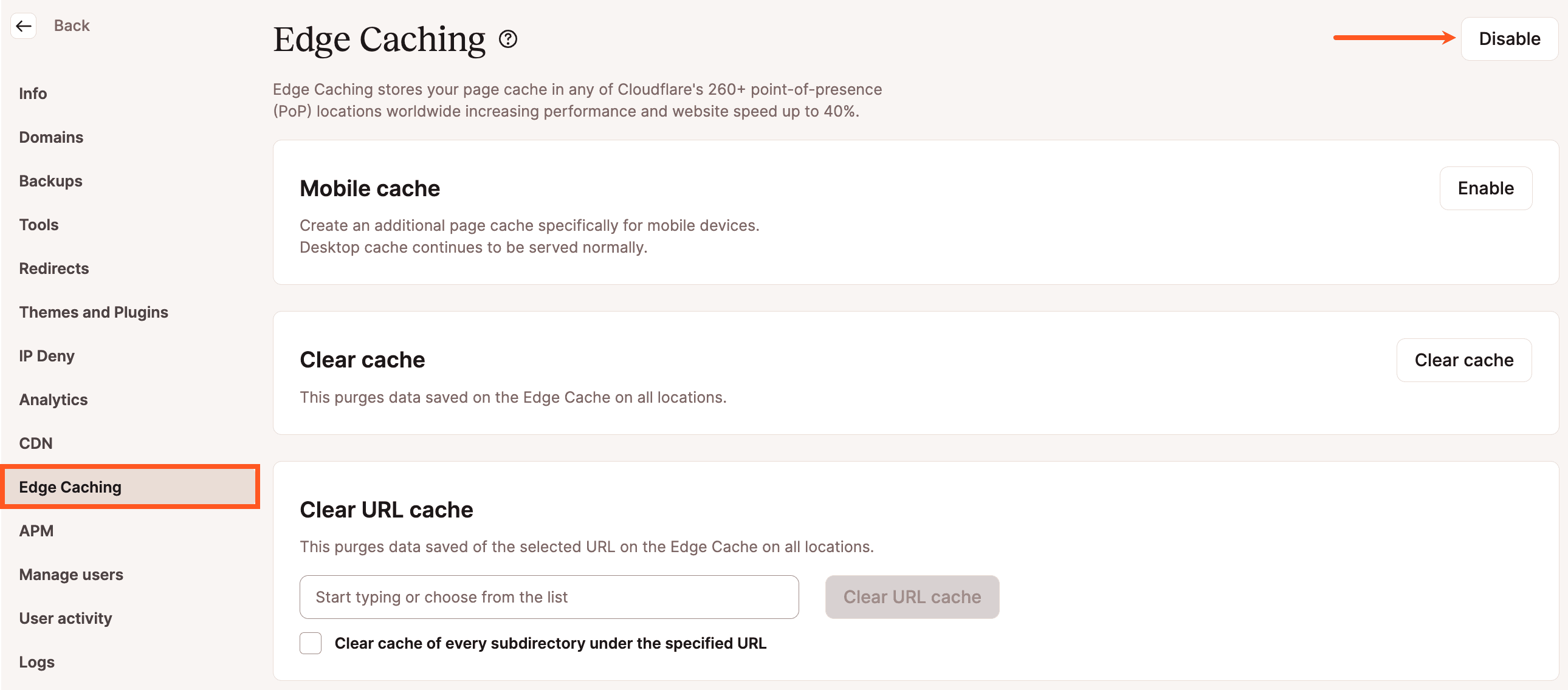
Task: Open Themes and Plugins
Action: pyautogui.click(x=94, y=312)
